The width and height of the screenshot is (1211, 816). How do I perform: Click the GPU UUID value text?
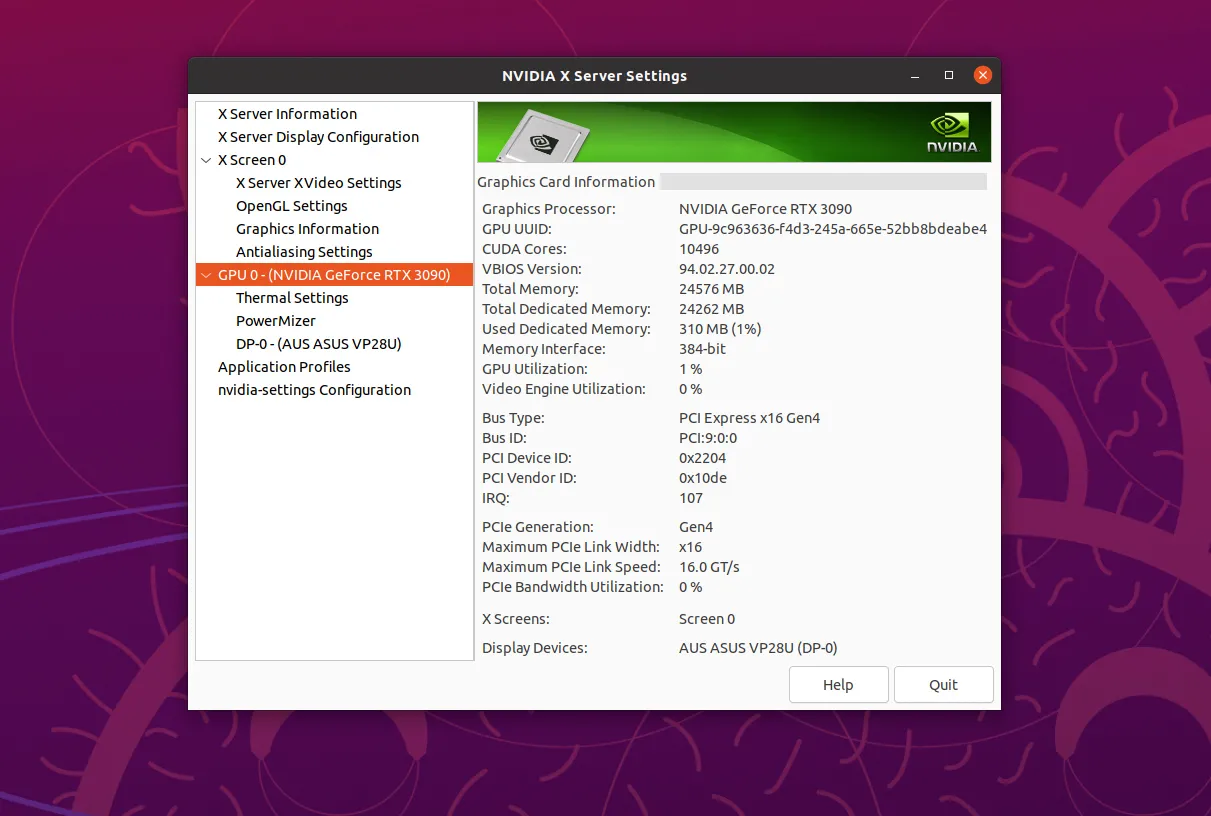[833, 229]
